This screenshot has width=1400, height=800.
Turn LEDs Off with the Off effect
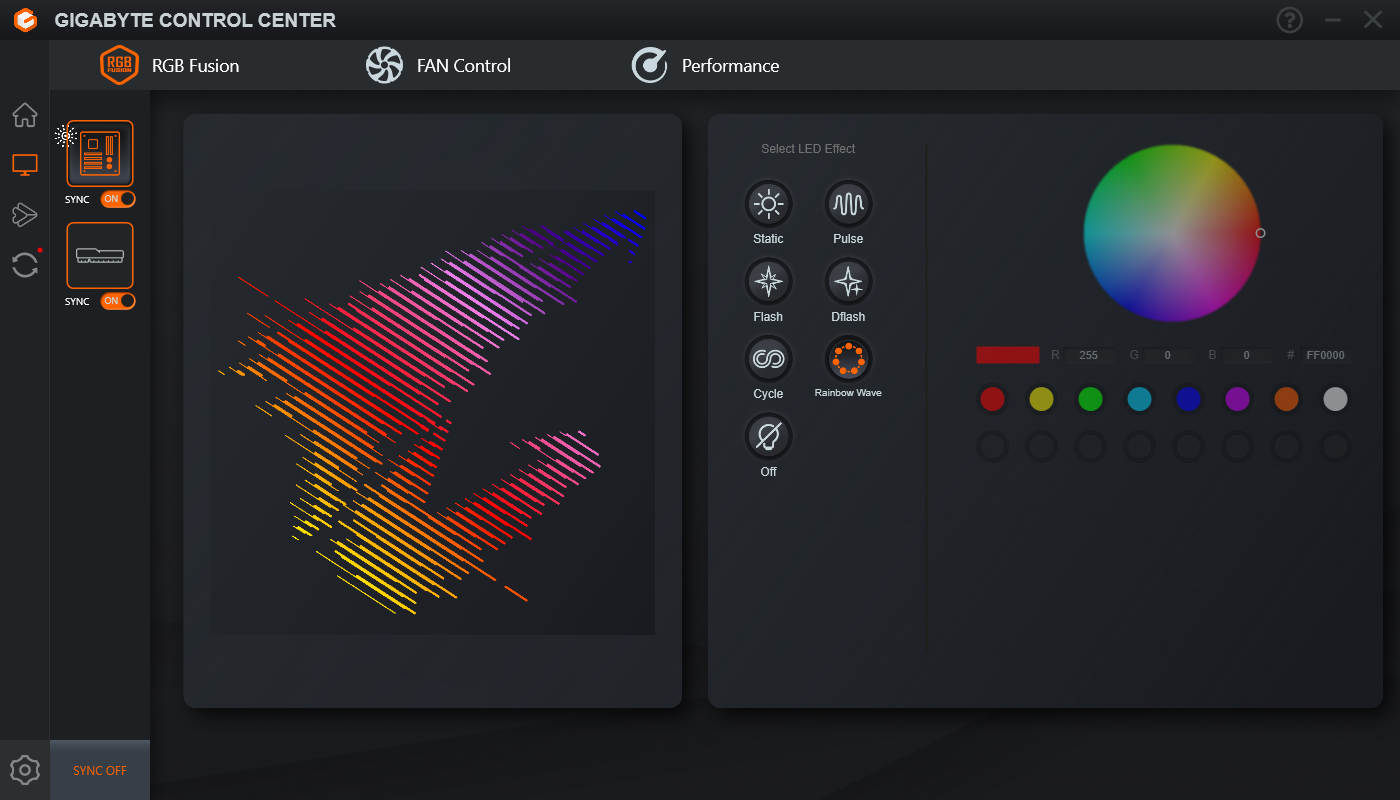pyautogui.click(x=768, y=437)
